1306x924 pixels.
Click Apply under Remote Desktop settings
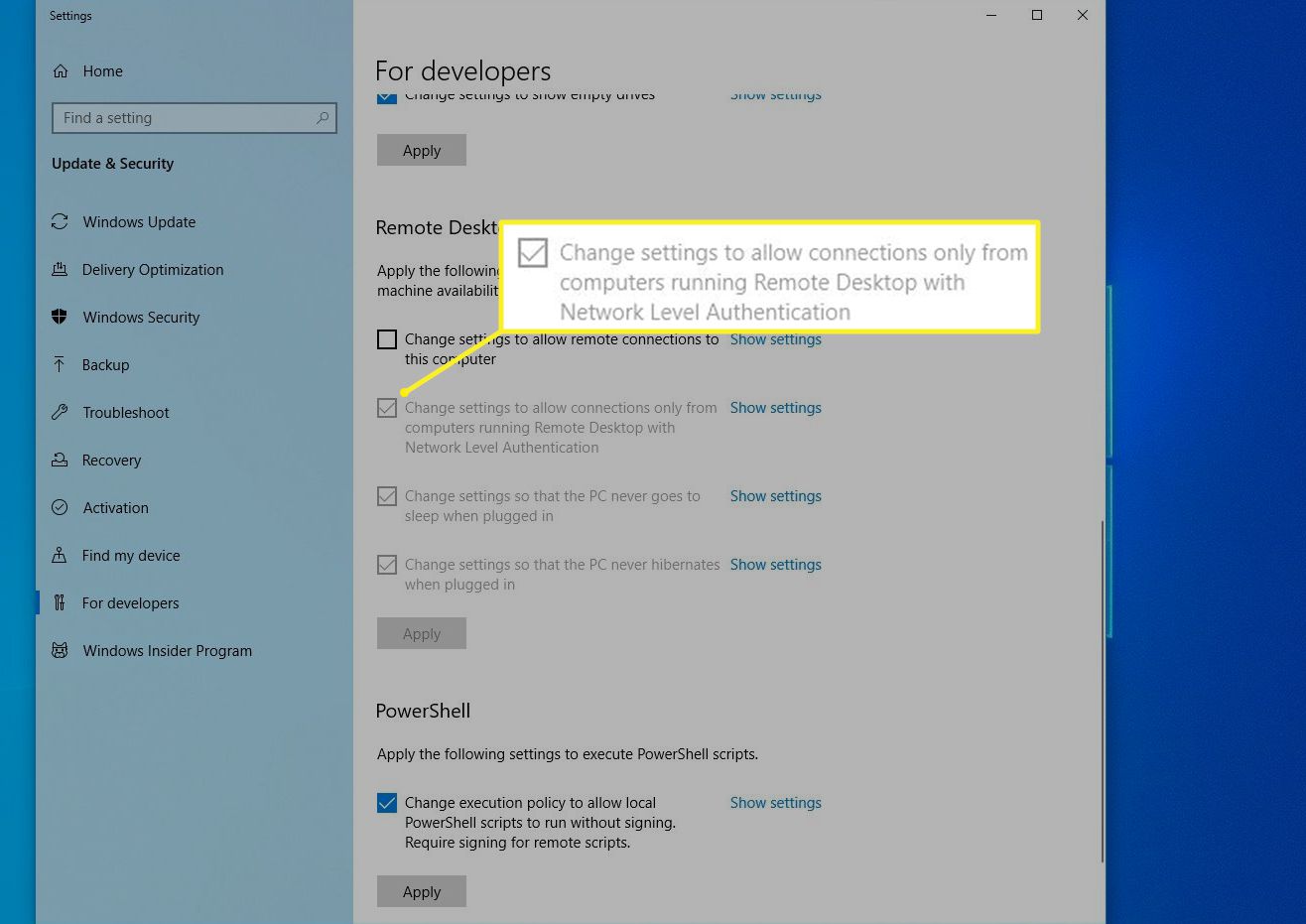click(x=422, y=633)
